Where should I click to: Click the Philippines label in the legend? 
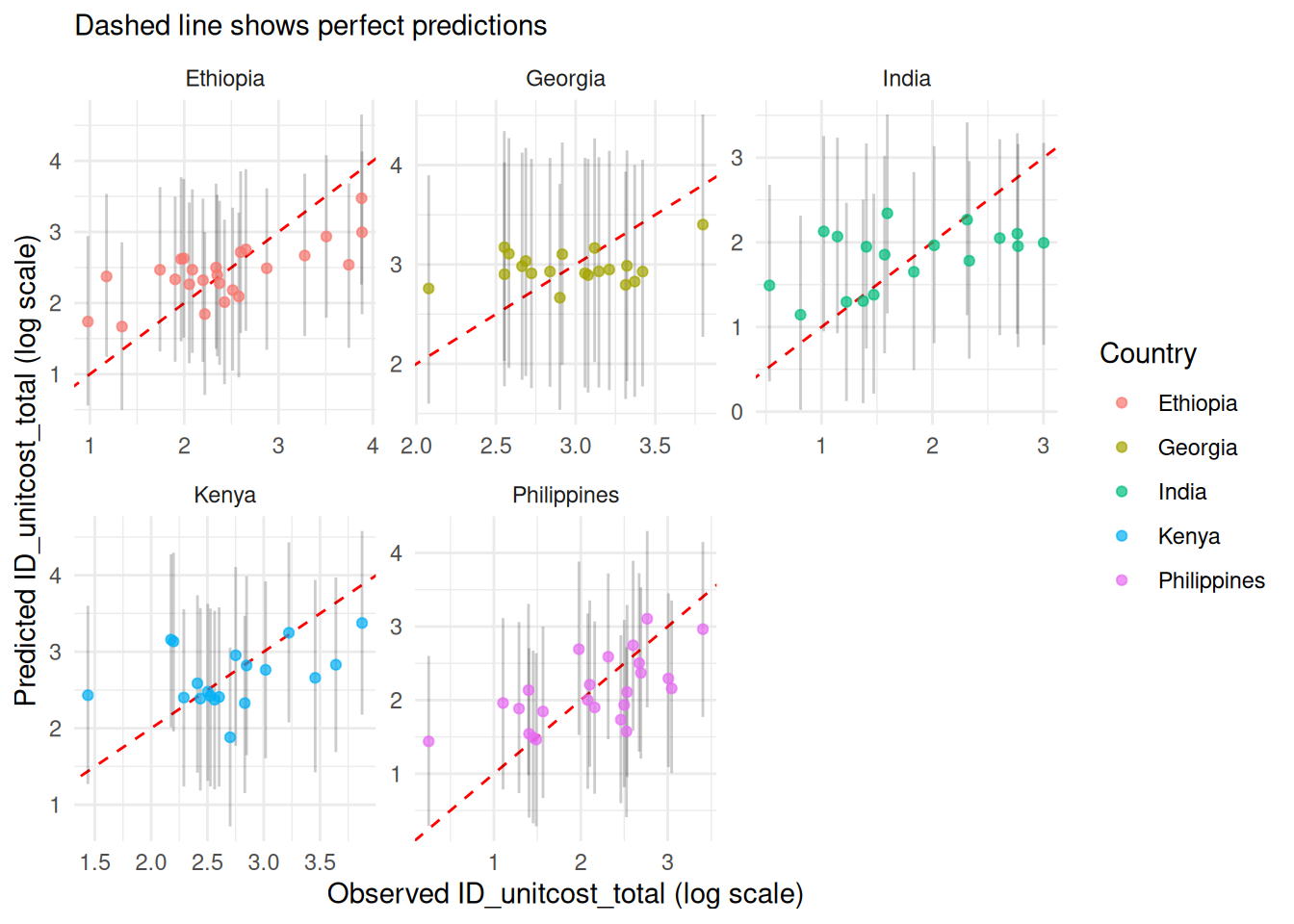[x=1210, y=580]
